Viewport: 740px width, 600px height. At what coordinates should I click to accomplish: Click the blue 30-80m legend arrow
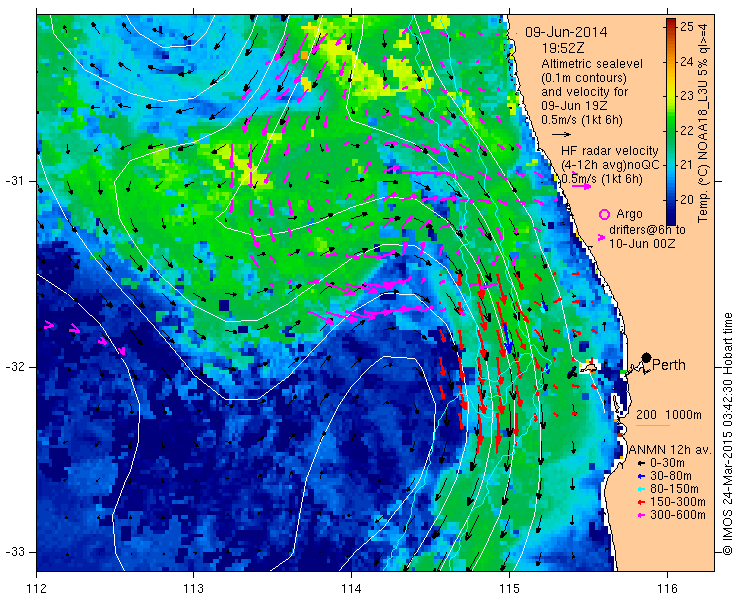tap(641, 477)
